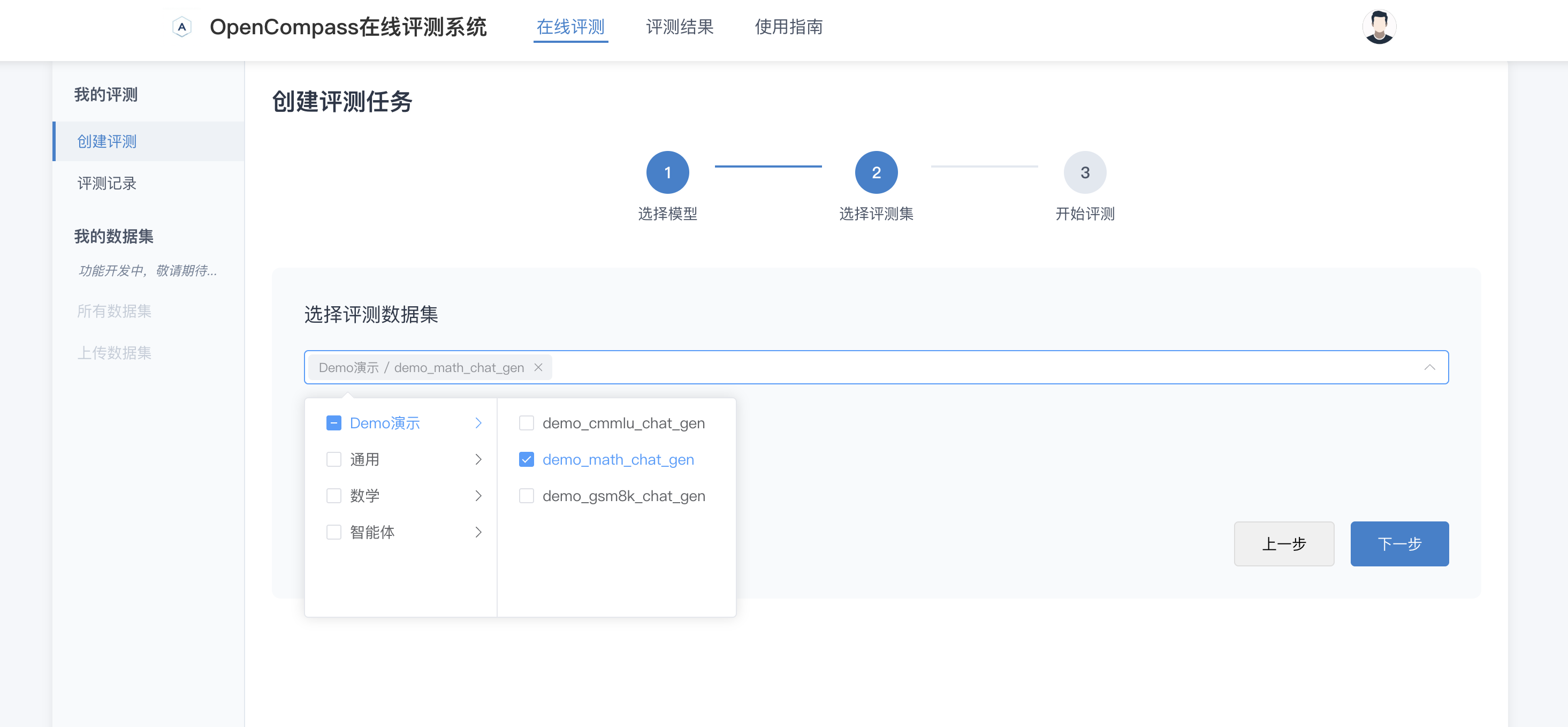Uncheck the demo_math_chat_gen checkbox
Image resolution: width=1568 pixels, height=727 pixels.
pos(526,459)
